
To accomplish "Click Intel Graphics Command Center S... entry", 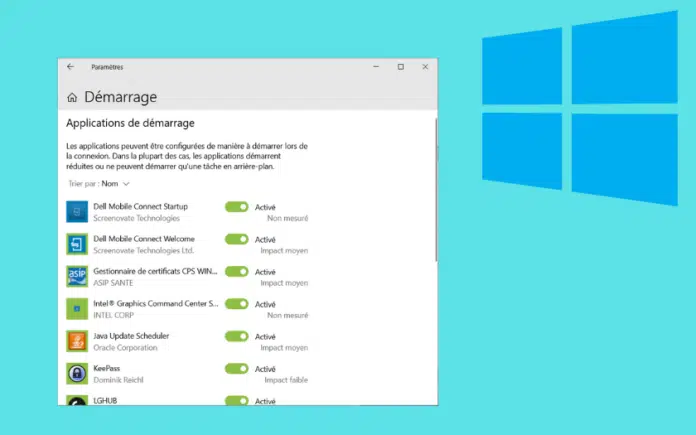I will pos(156,304).
